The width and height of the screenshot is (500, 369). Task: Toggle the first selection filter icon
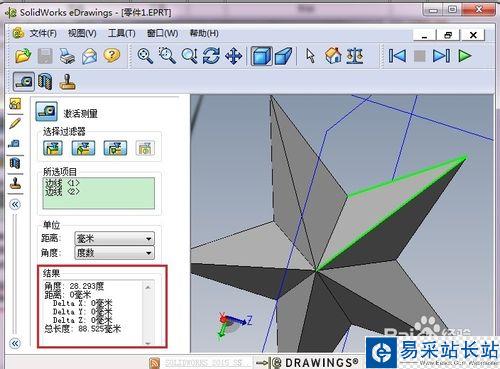point(53,148)
